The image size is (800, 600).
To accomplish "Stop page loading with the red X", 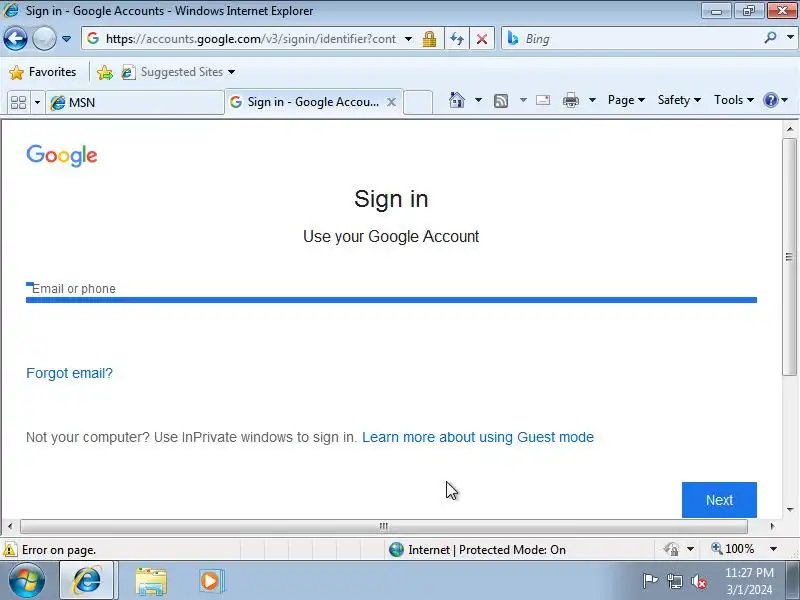I will 482,39.
